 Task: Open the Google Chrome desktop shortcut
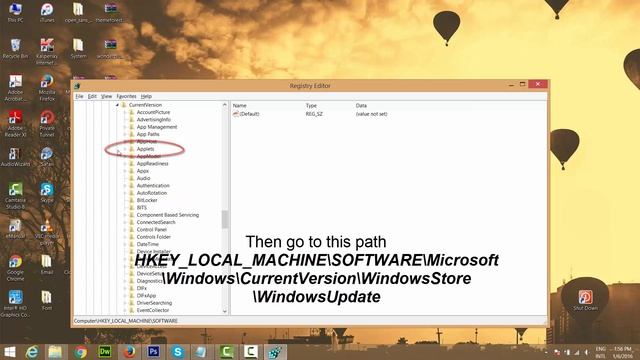(x=15, y=268)
